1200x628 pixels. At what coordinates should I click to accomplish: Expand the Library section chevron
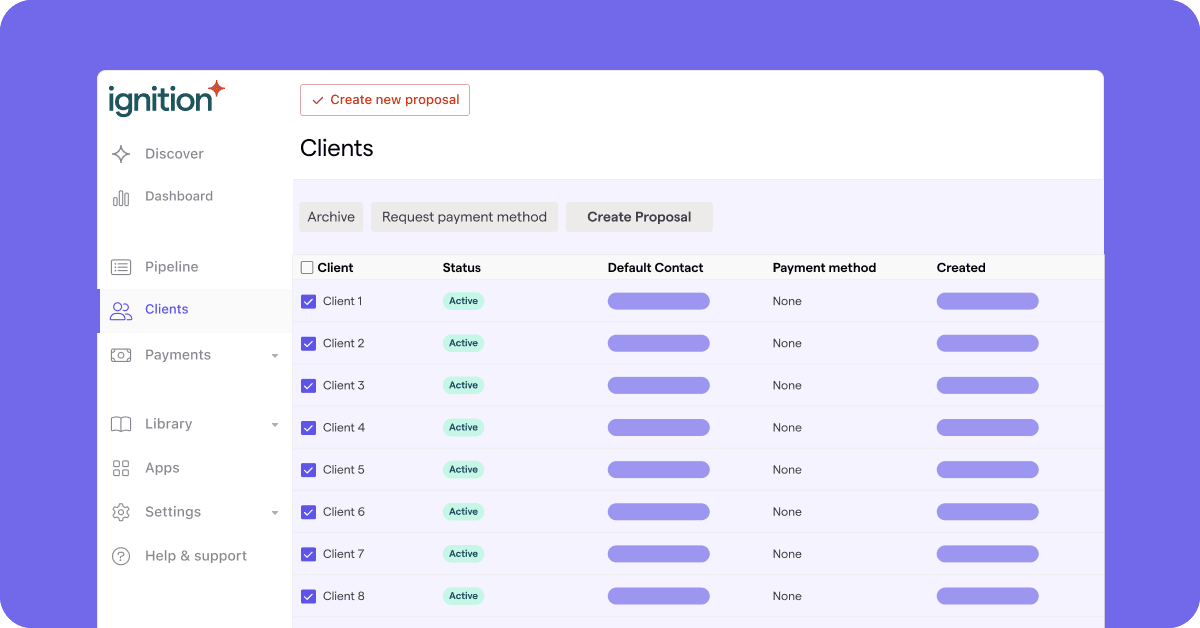click(275, 424)
